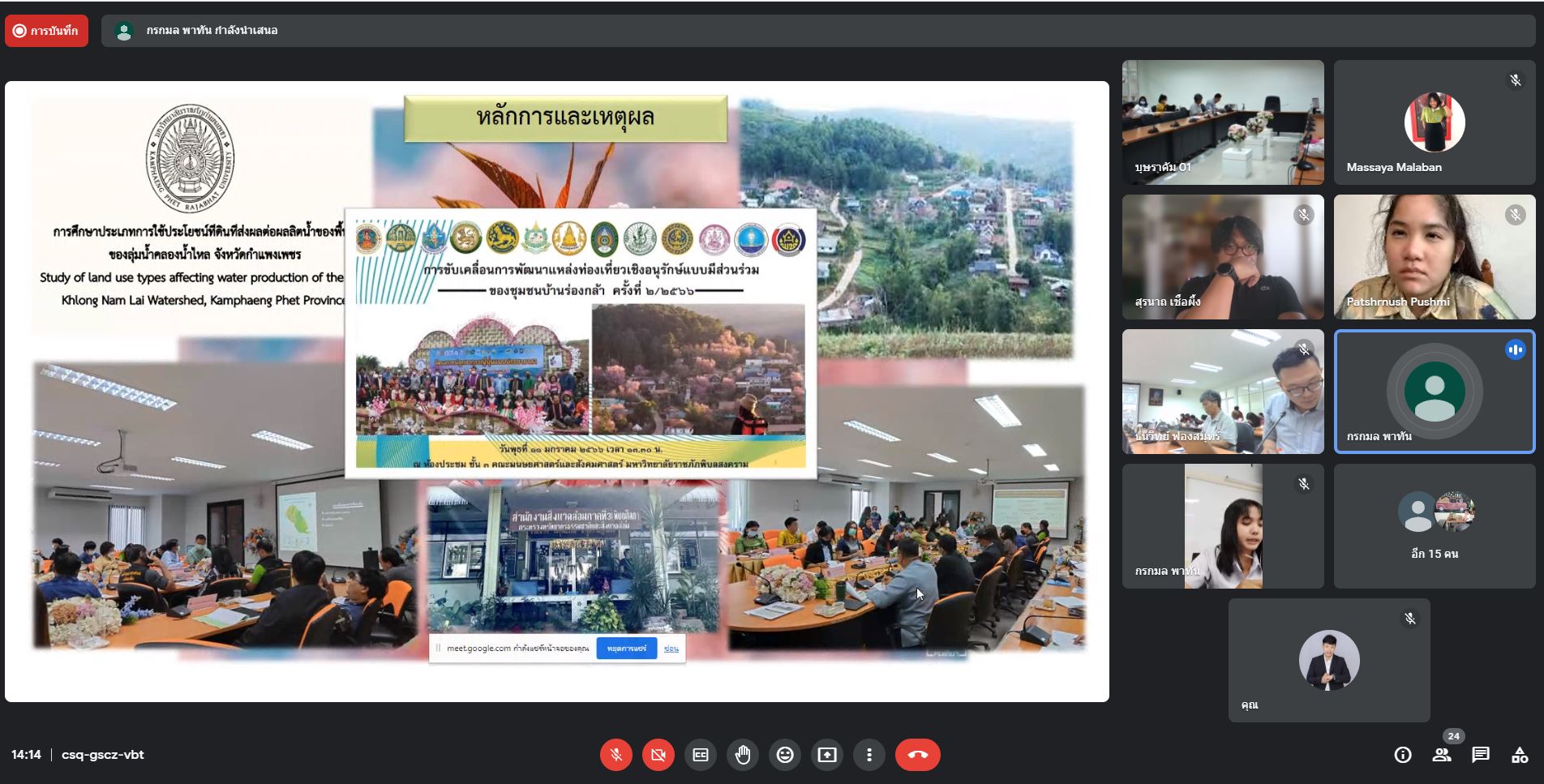Expand the tile showing 15 more people

pyautogui.click(x=1435, y=525)
